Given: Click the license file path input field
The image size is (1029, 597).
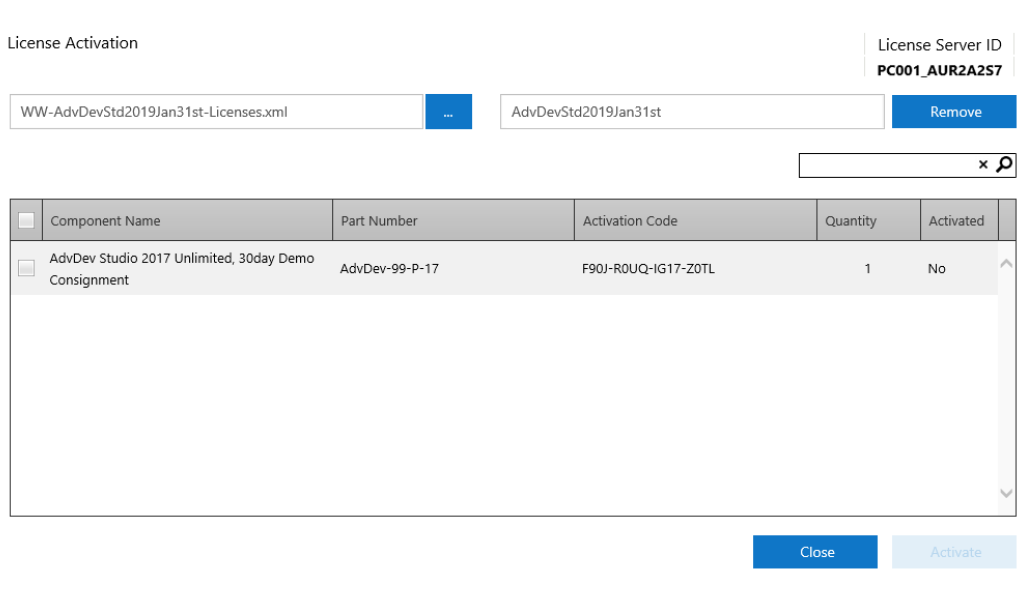Looking at the screenshot, I should tap(217, 112).
